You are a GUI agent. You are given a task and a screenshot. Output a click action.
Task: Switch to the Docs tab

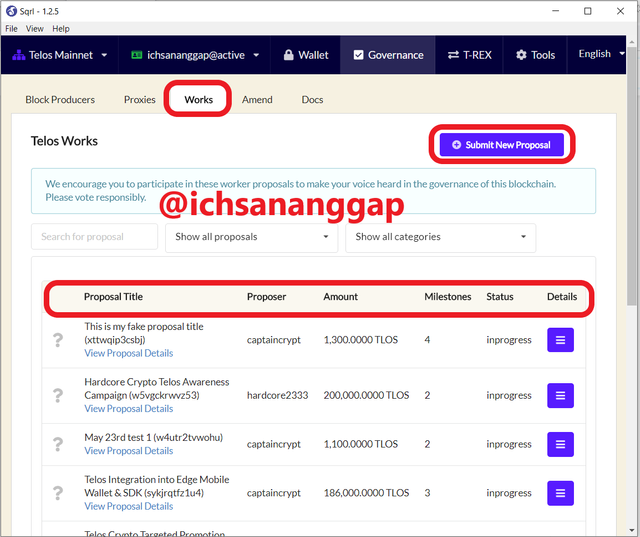pos(312,100)
